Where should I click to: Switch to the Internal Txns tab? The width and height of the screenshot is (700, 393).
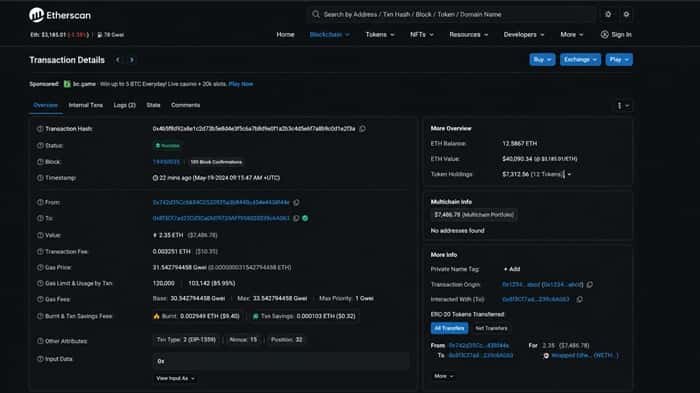[x=86, y=105]
